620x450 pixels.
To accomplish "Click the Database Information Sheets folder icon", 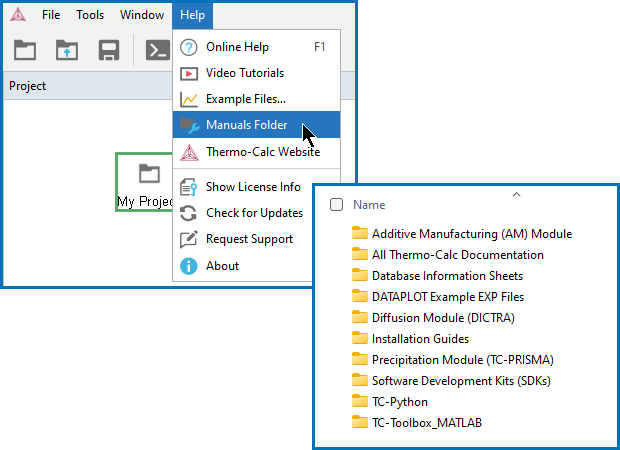I will tap(360, 275).
